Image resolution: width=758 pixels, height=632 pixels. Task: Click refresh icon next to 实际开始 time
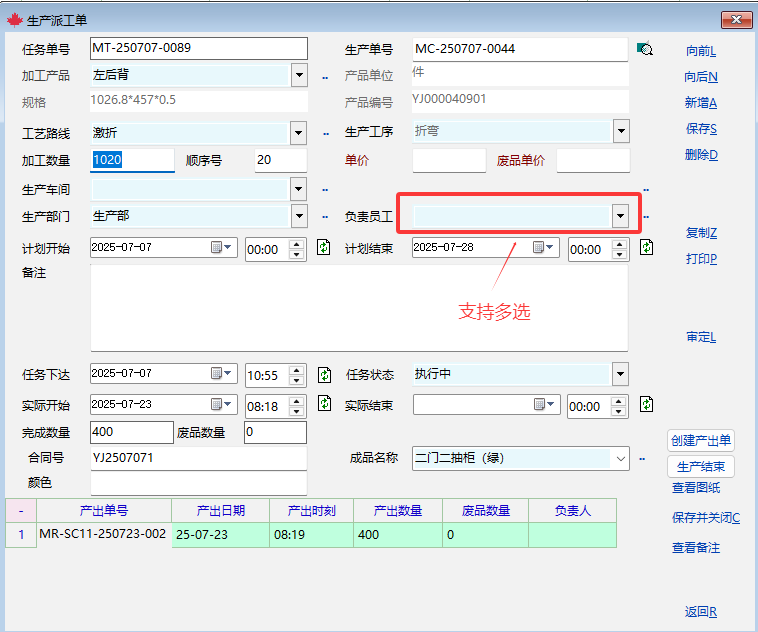(x=324, y=404)
